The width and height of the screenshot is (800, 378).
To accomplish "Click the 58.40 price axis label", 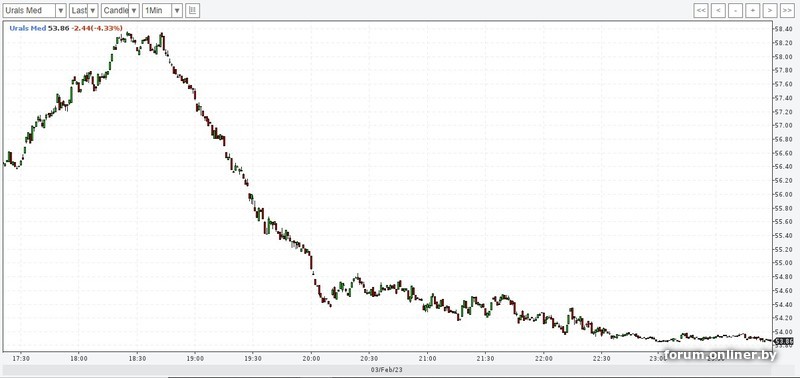I will click(x=784, y=29).
